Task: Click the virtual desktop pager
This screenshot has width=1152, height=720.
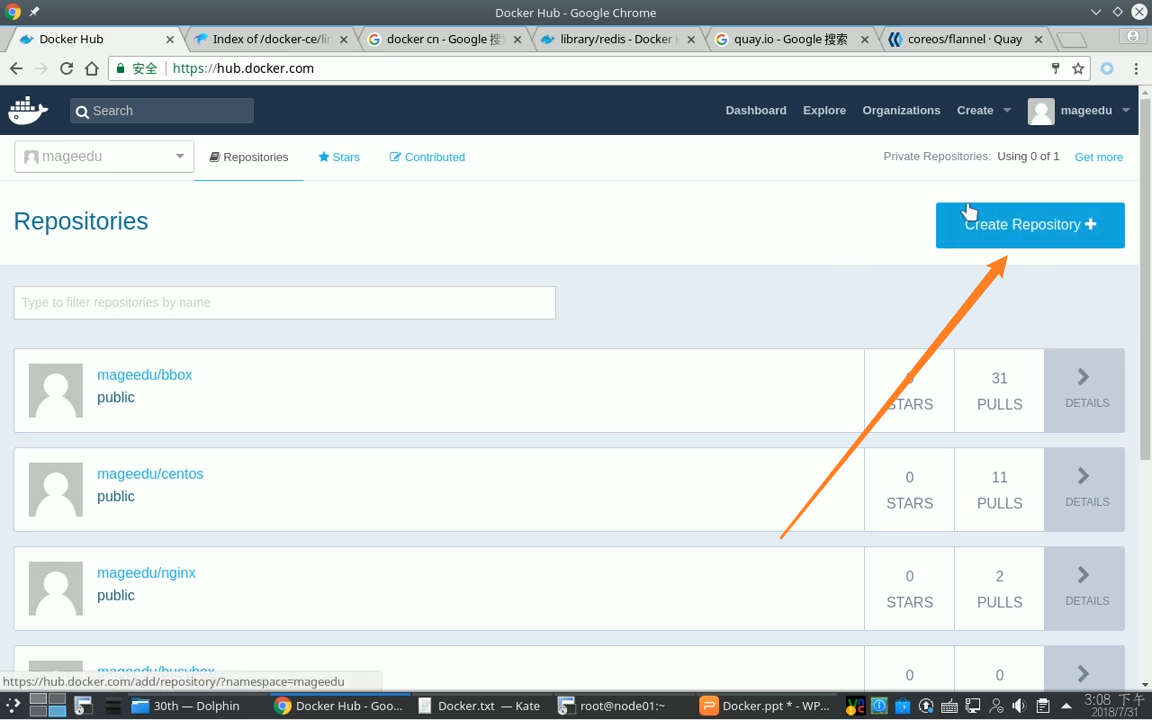Action: click(x=48, y=705)
